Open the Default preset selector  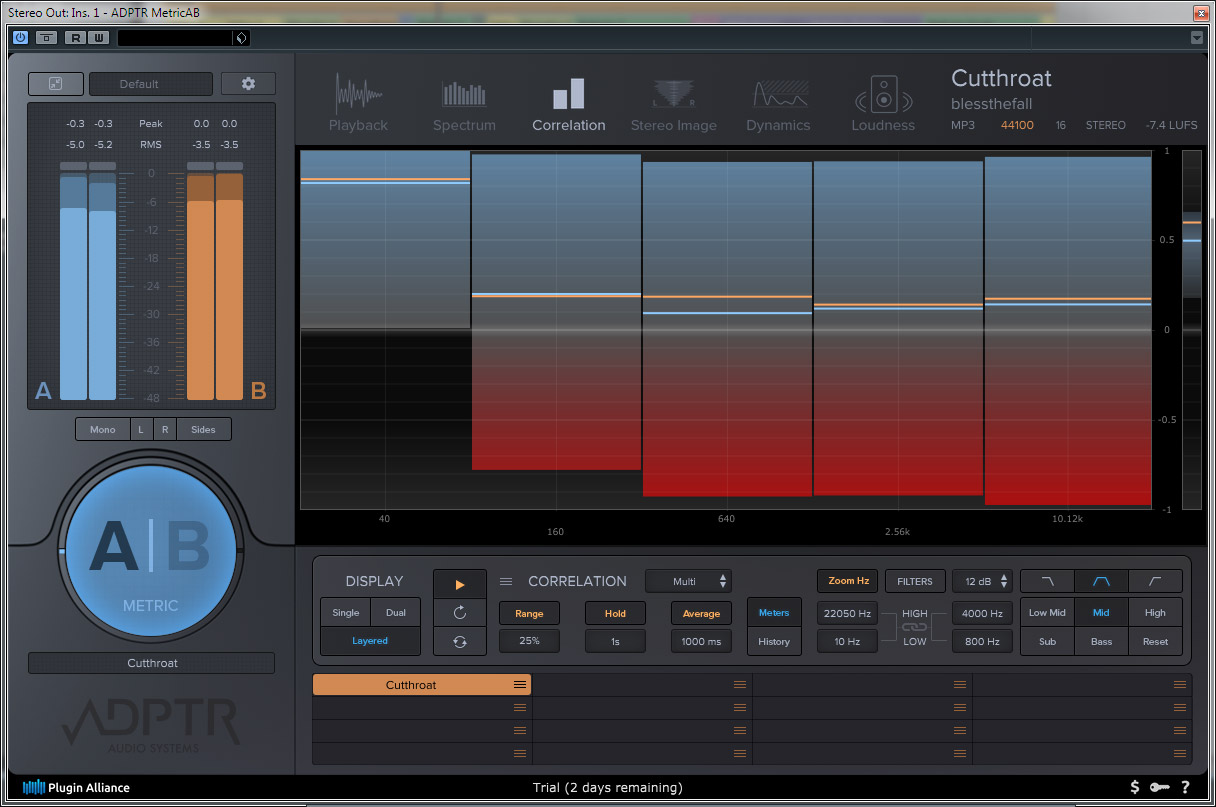point(151,84)
